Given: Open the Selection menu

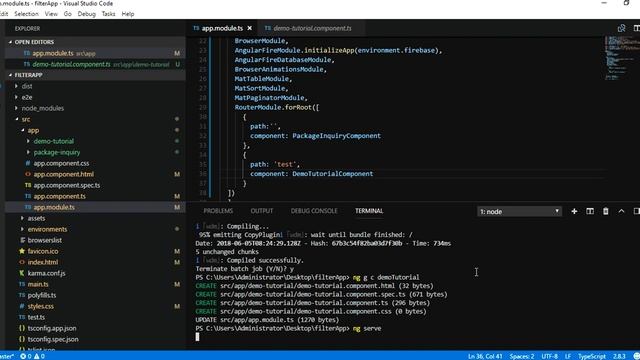Looking at the screenshot, I should pos(27,14).
